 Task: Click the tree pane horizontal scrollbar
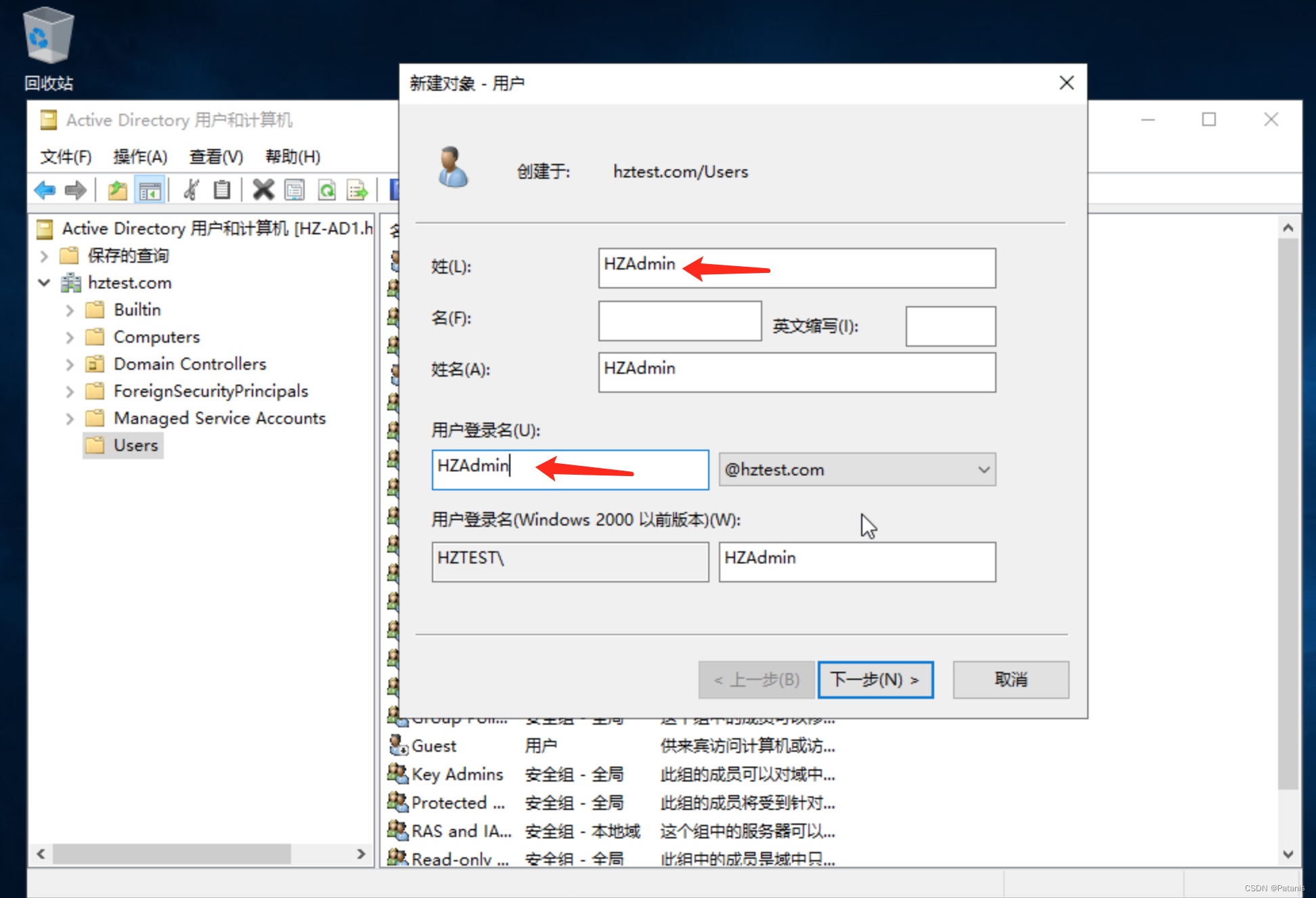click(171, 854)
